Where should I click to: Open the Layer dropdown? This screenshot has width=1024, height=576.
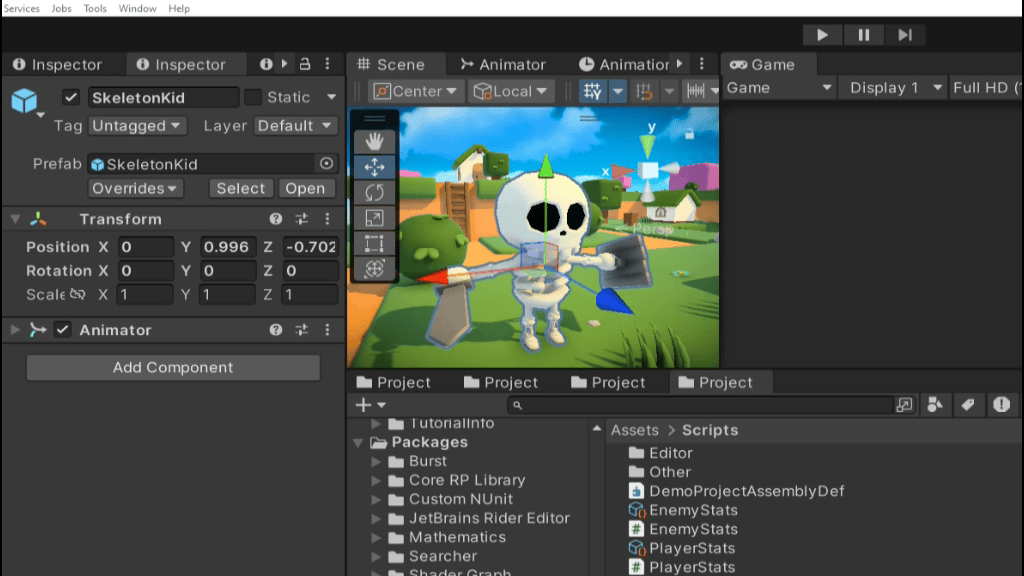[295, 125]
